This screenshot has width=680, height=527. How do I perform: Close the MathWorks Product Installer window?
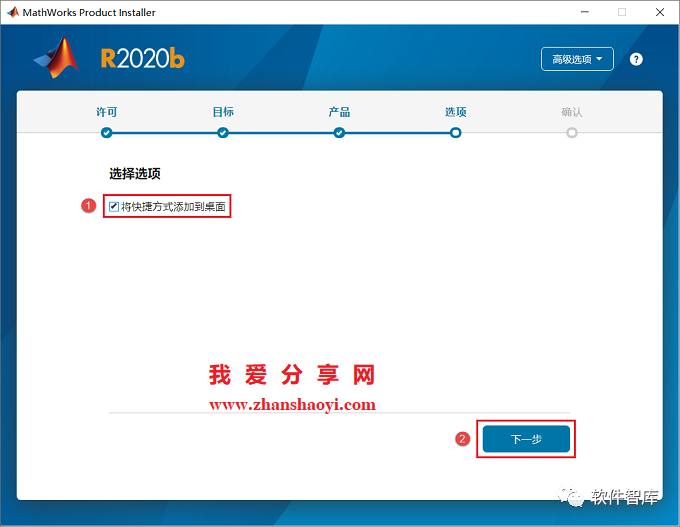(660, 12)
